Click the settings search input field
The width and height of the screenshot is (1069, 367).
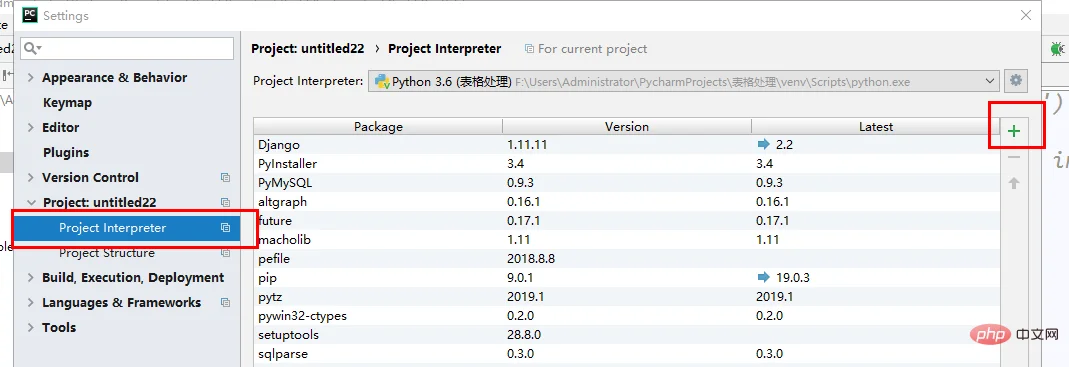coord(127,48)
